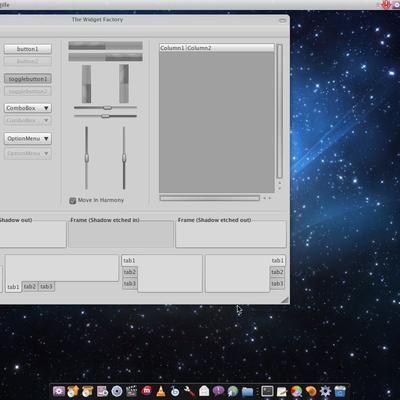Image resolution: width=400 pixels, height=400 pixels.
Task: Click the disc icon in the dock
Action: [x=117, y=391]
